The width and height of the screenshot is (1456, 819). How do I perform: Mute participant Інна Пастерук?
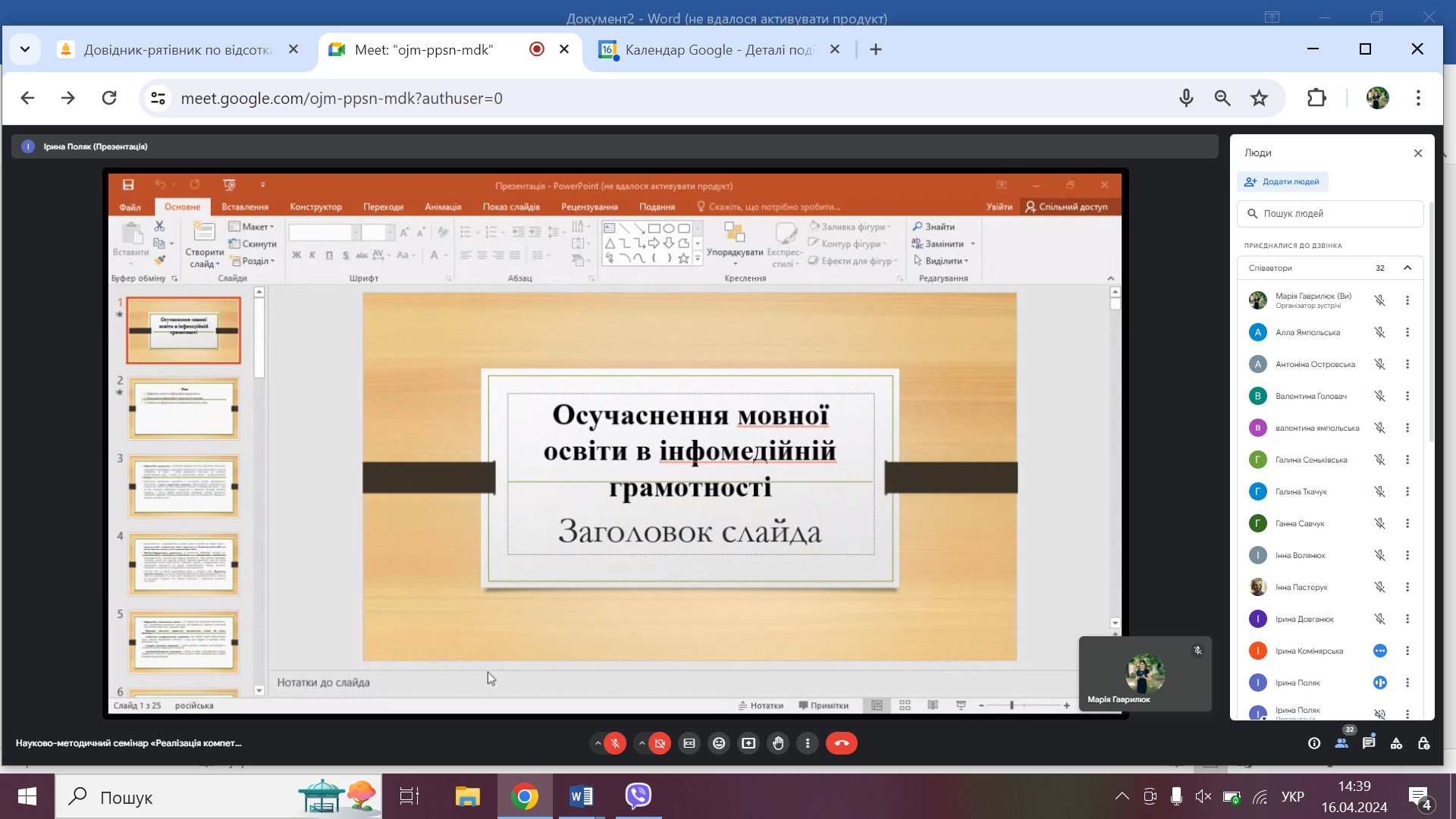[1380, 587]
